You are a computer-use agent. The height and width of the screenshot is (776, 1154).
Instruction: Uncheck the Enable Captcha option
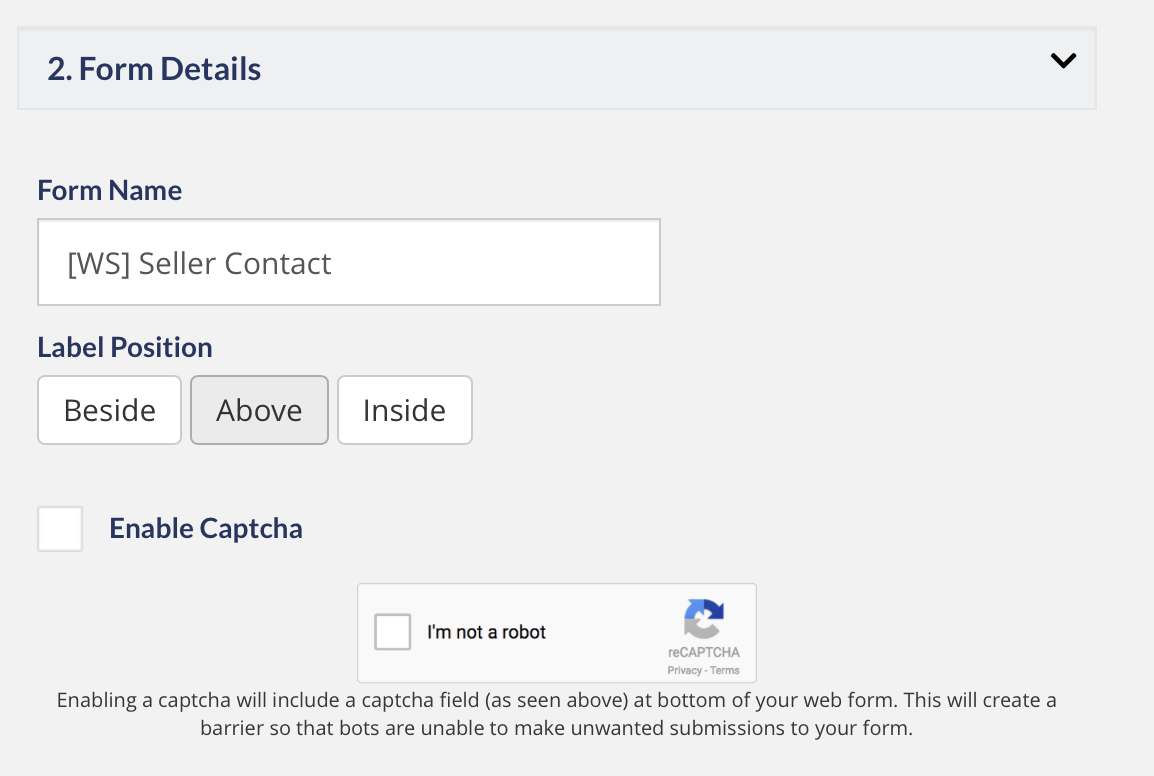(x=59, y=528)
